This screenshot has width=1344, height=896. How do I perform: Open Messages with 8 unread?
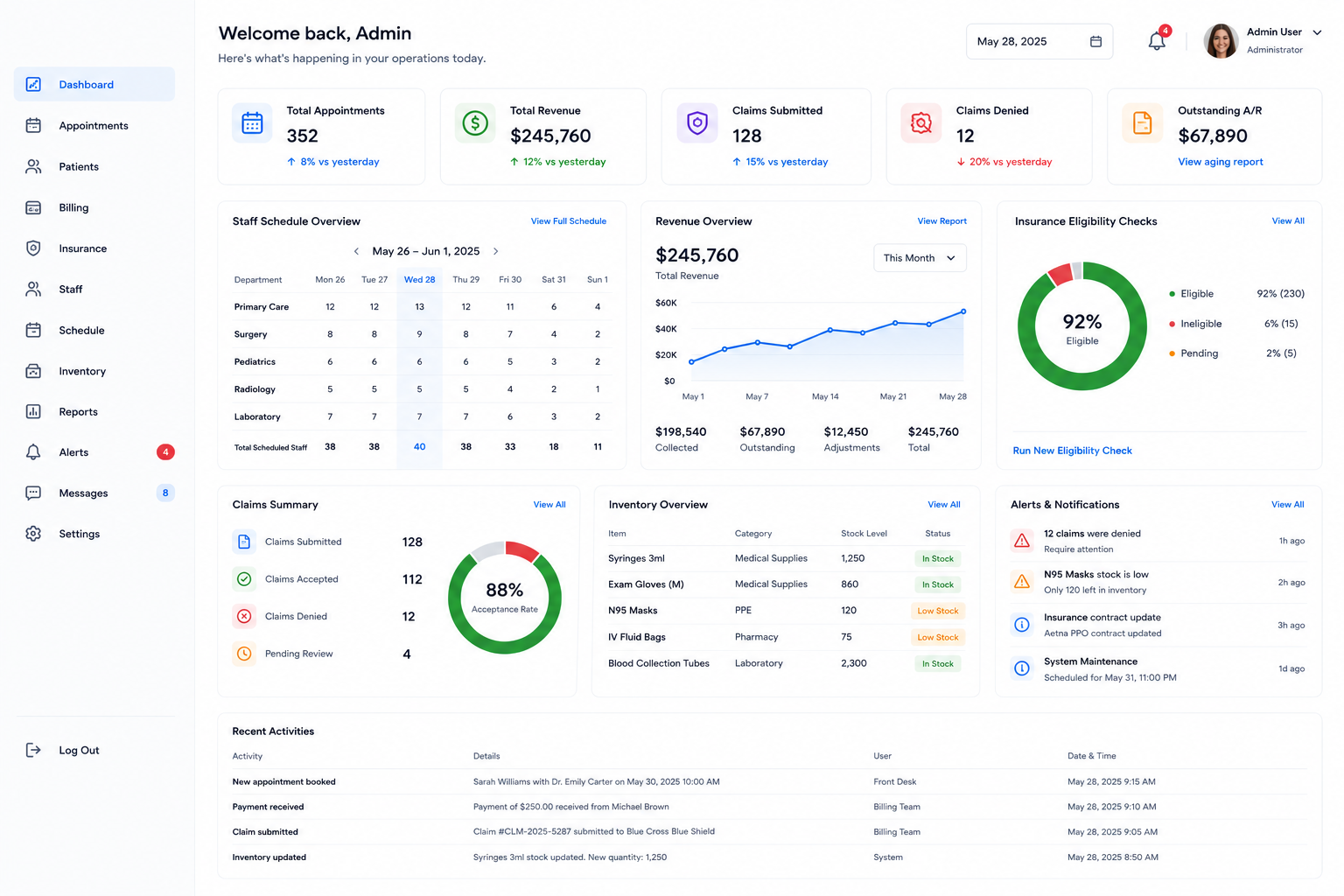click(94, 493)
